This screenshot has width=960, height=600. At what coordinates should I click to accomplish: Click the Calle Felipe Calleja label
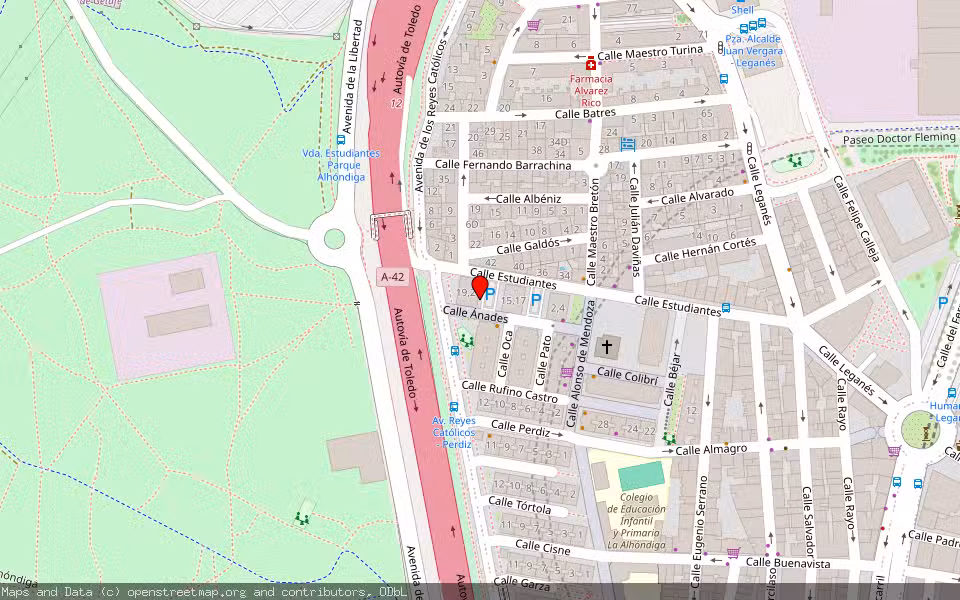click(x=857, y=219)
